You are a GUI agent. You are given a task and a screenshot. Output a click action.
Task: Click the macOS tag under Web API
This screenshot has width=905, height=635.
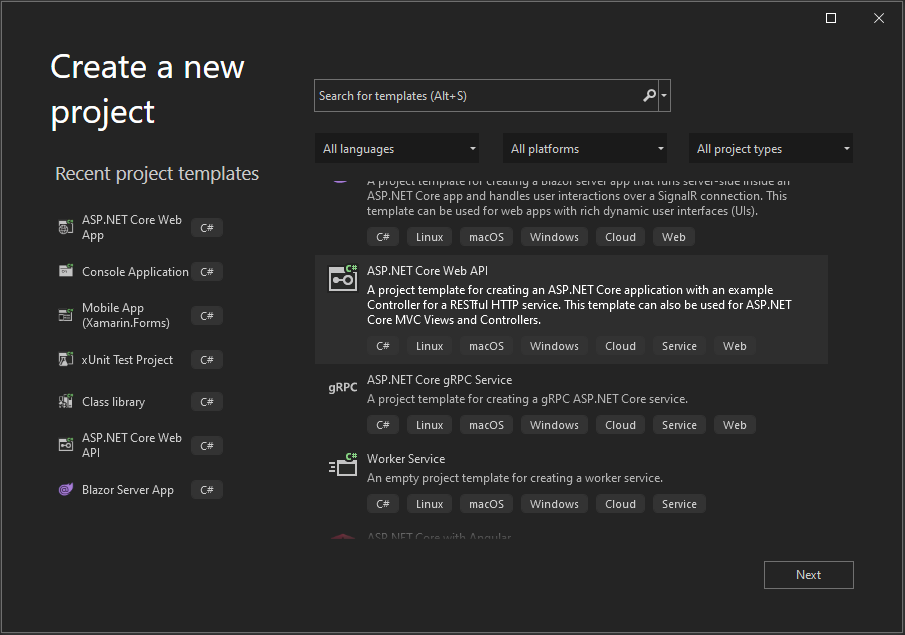click(x=487, y=346)
